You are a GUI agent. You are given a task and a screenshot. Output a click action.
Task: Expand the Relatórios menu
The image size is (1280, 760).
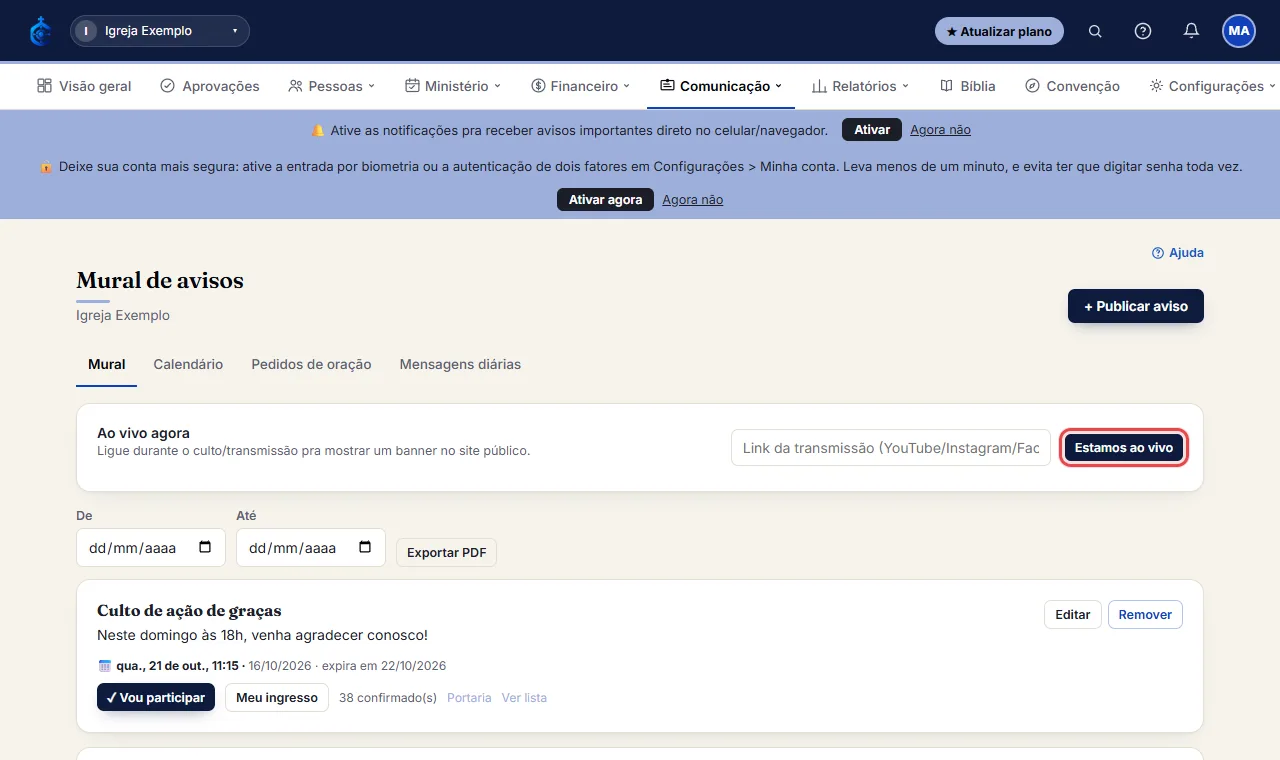(x=861, y=86)
